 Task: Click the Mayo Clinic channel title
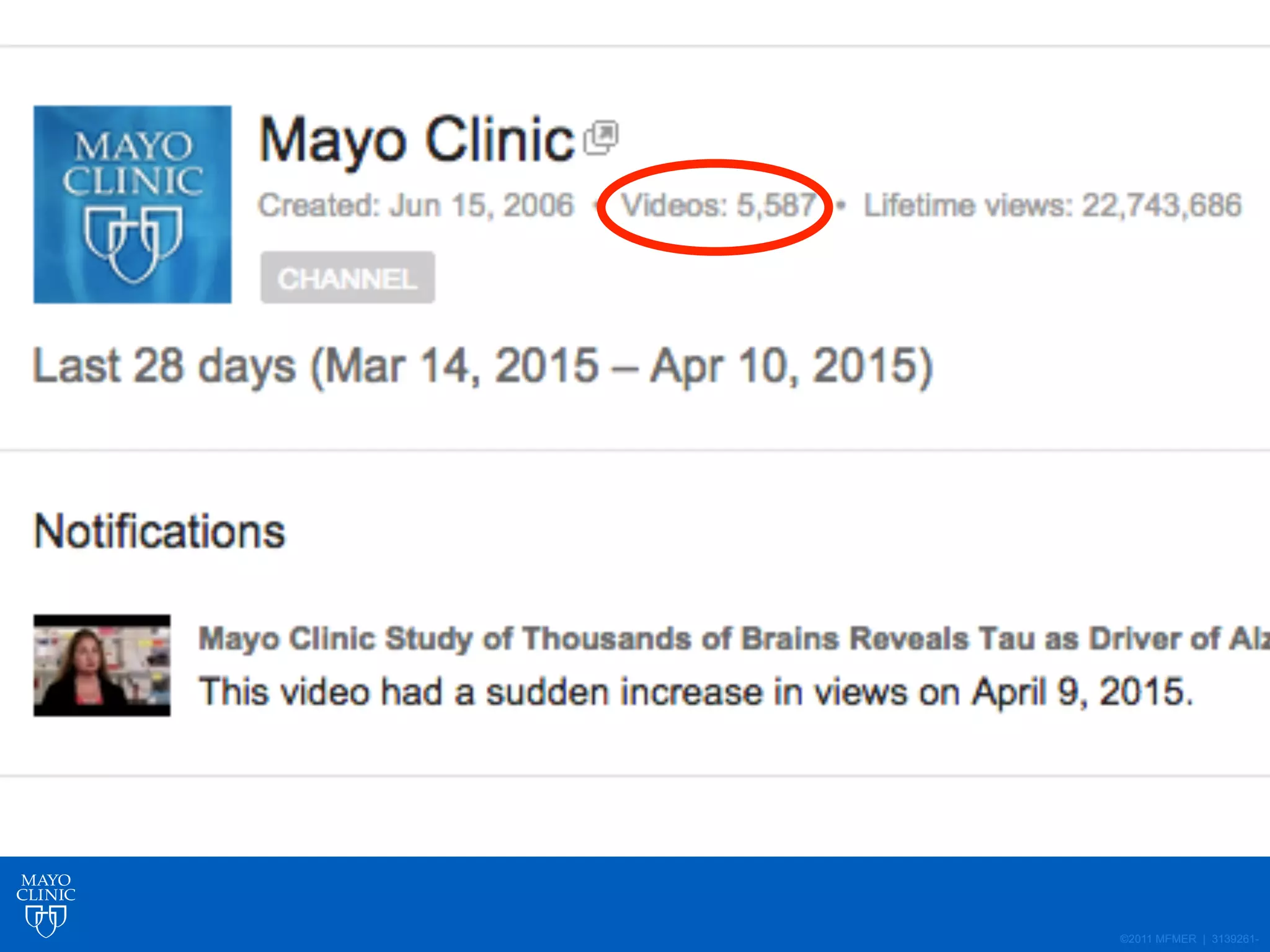(416, 140)
